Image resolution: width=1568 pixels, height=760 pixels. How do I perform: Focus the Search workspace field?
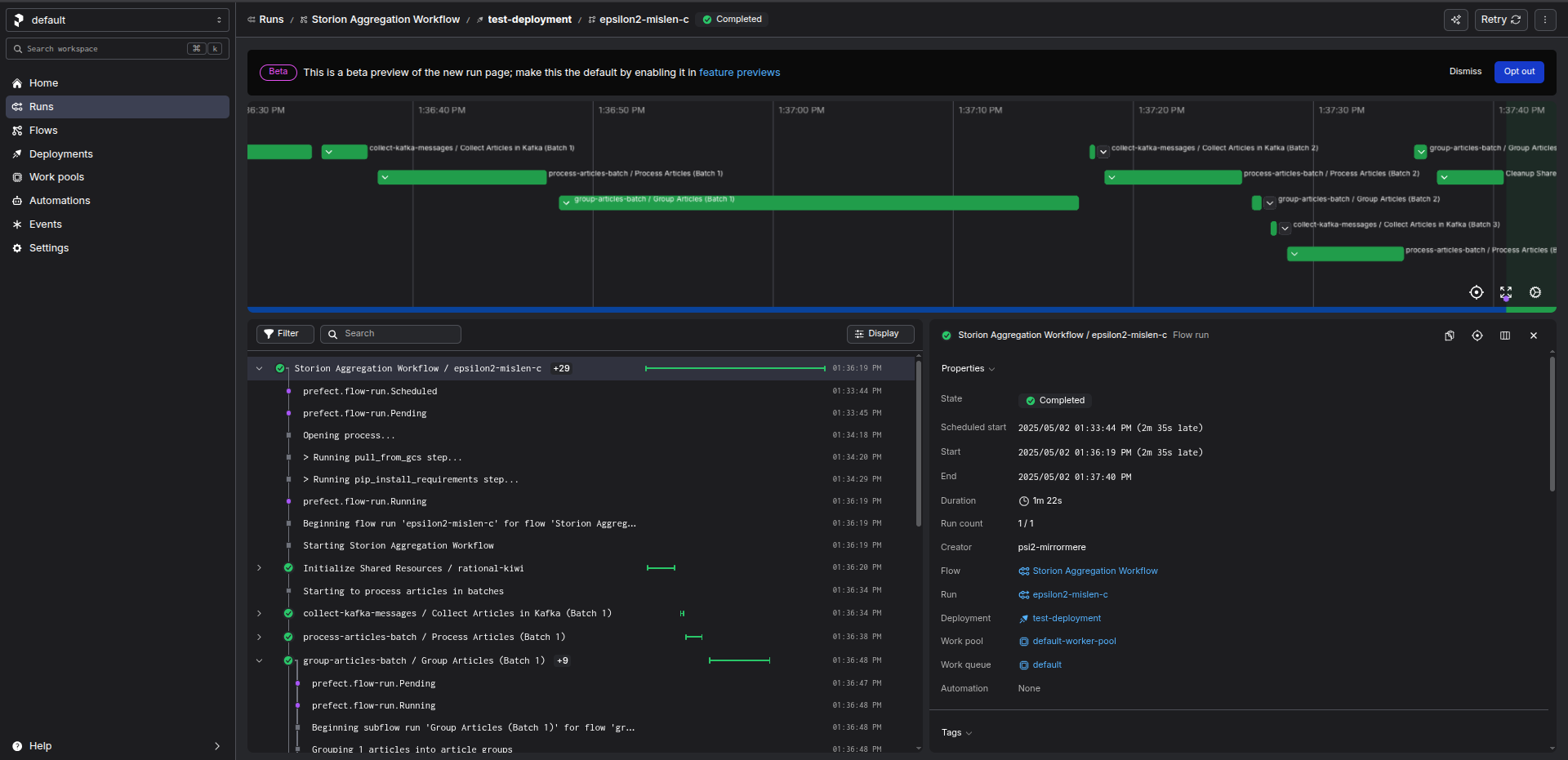[x=118, y=49]
